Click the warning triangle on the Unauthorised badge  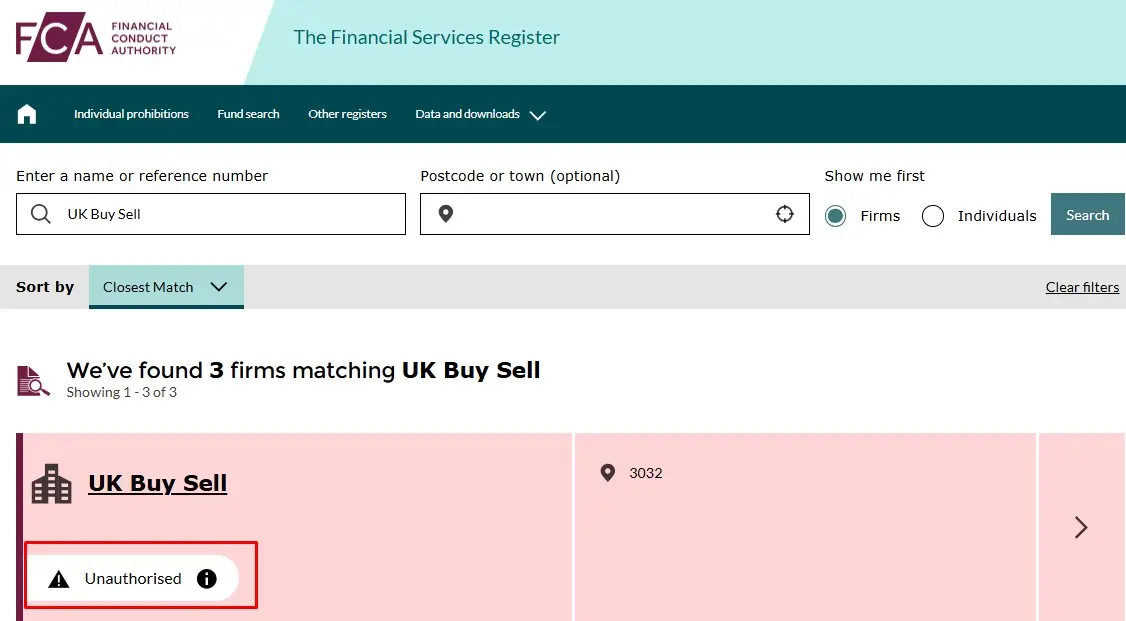[57, 577]
